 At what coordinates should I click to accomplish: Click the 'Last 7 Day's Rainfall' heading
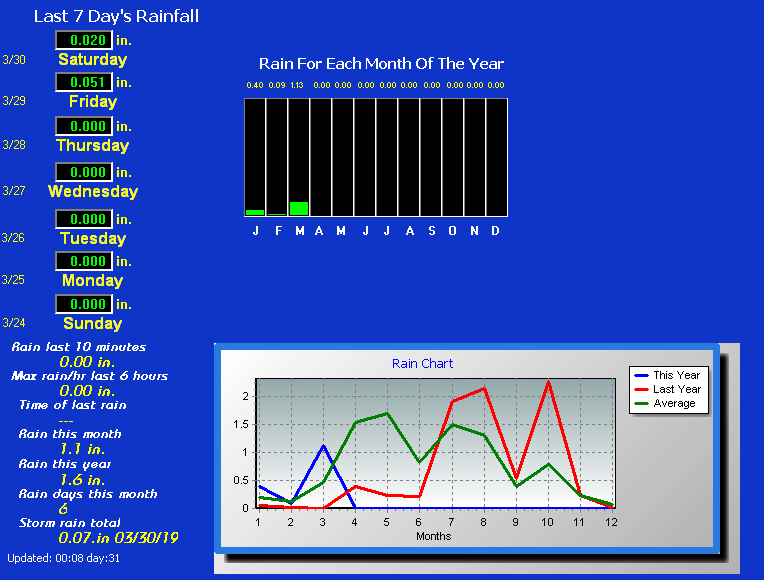pyautogui.click(x=116, y=17)
